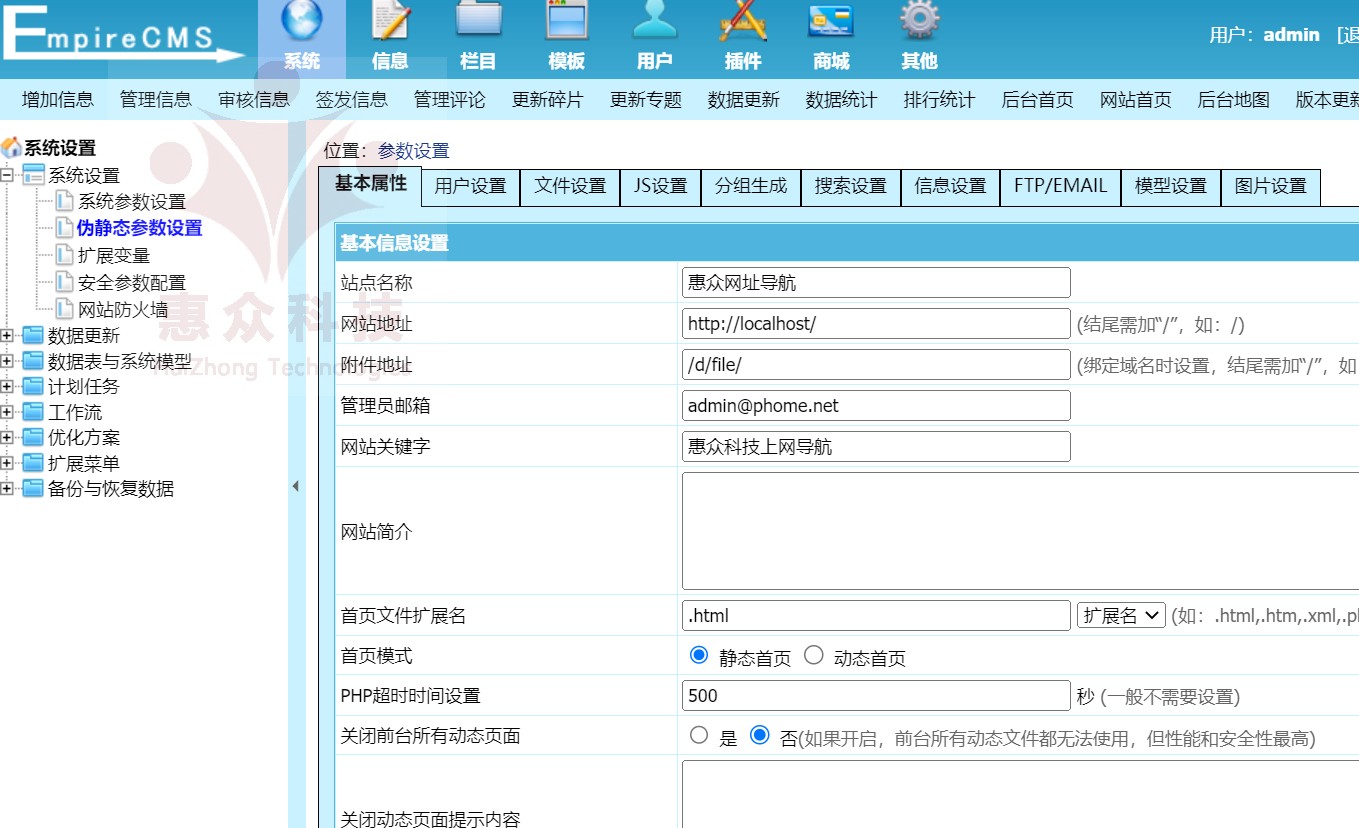This screenshot has width=1359, height=828.
Task: Select 动态首页 radio button
Action: pos(814,656)
